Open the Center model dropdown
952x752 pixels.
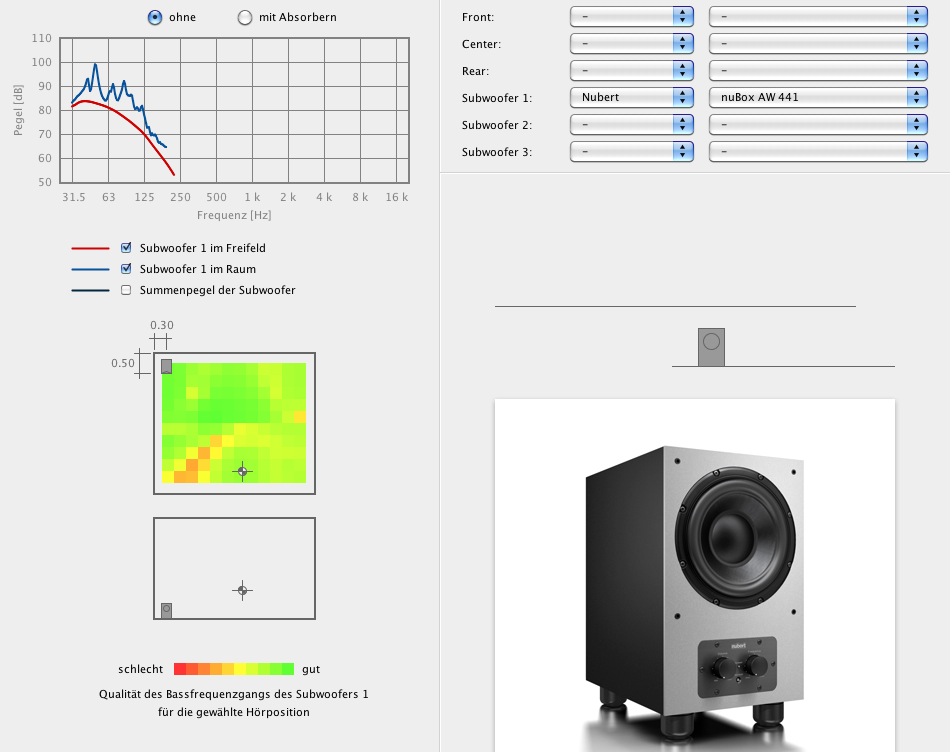tap(818, 44)
